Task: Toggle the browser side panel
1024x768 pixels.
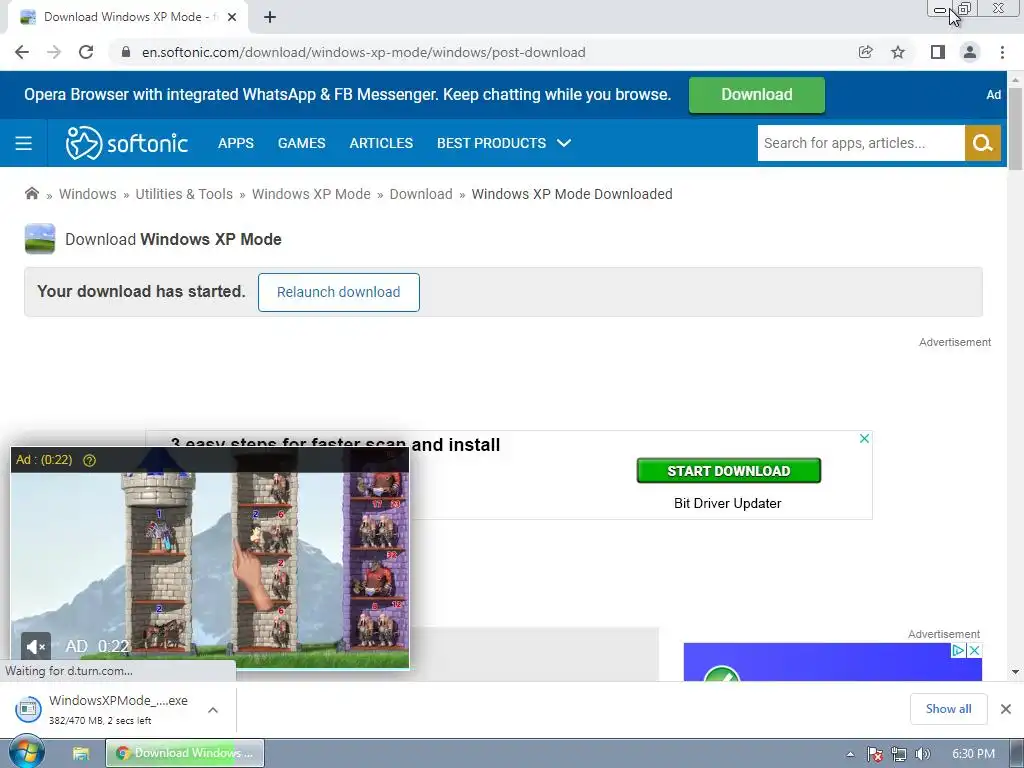Action: 938,52
